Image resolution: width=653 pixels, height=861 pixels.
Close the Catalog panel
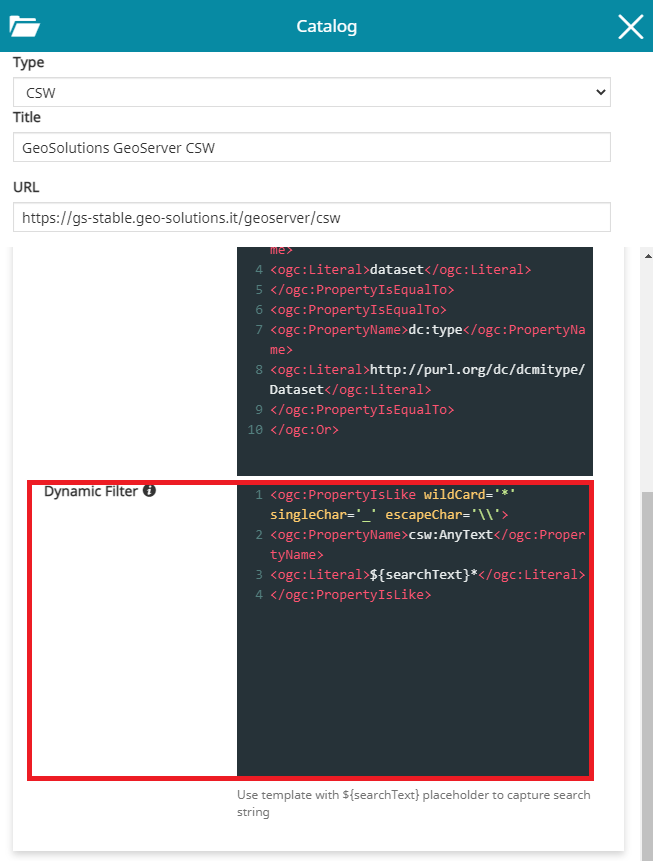(x=630, y=27)
